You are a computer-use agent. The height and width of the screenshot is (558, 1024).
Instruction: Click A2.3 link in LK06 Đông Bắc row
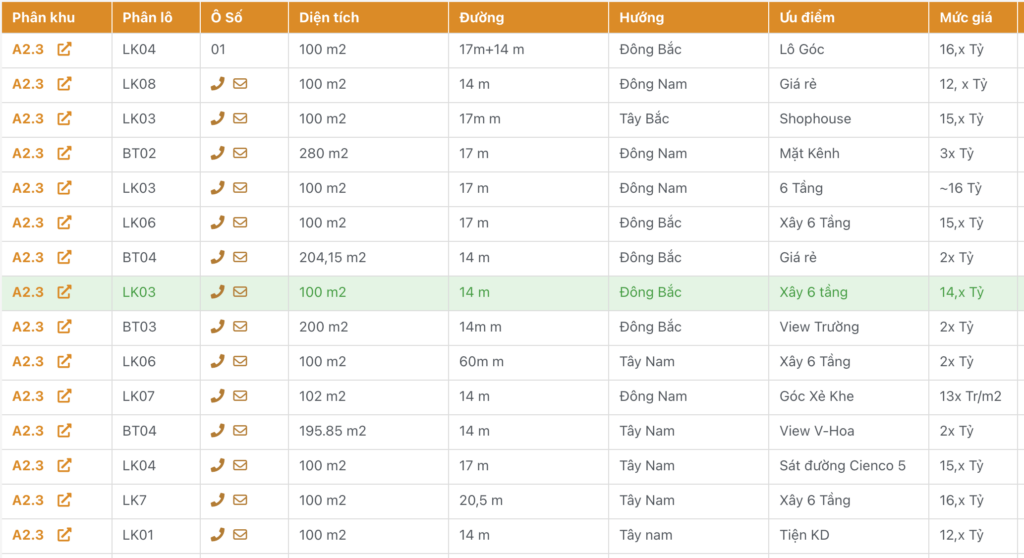(x=28, y=223)
